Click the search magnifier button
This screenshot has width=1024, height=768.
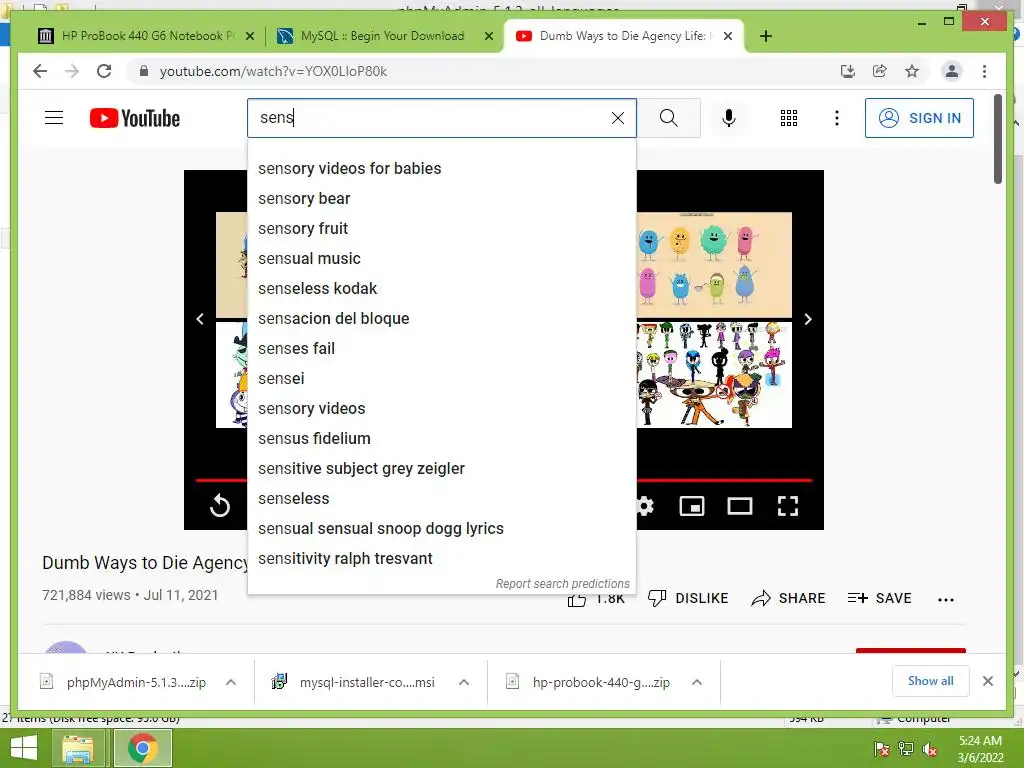pos(668,118)
